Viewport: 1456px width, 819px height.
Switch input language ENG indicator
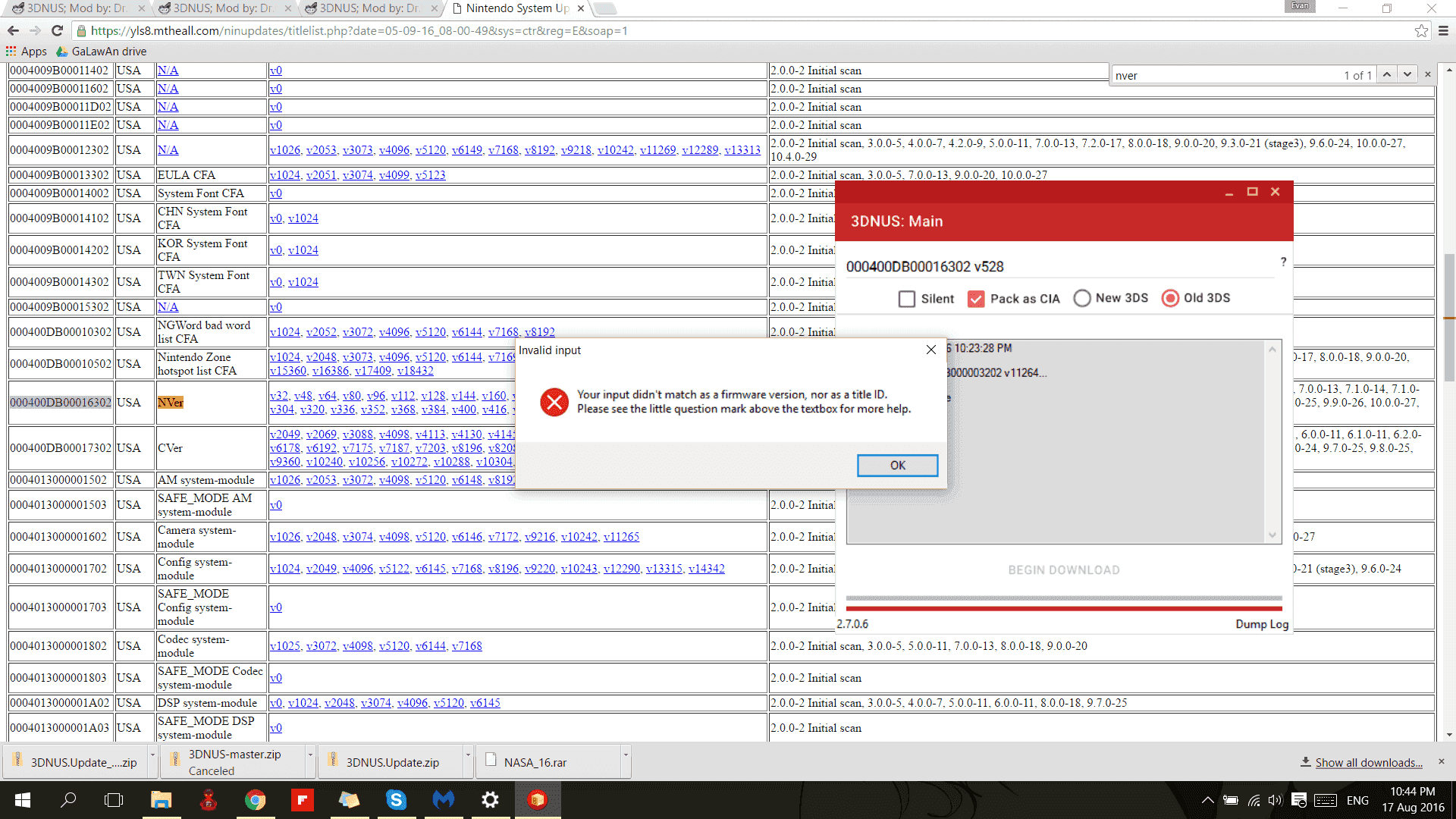coord(1357,800)
